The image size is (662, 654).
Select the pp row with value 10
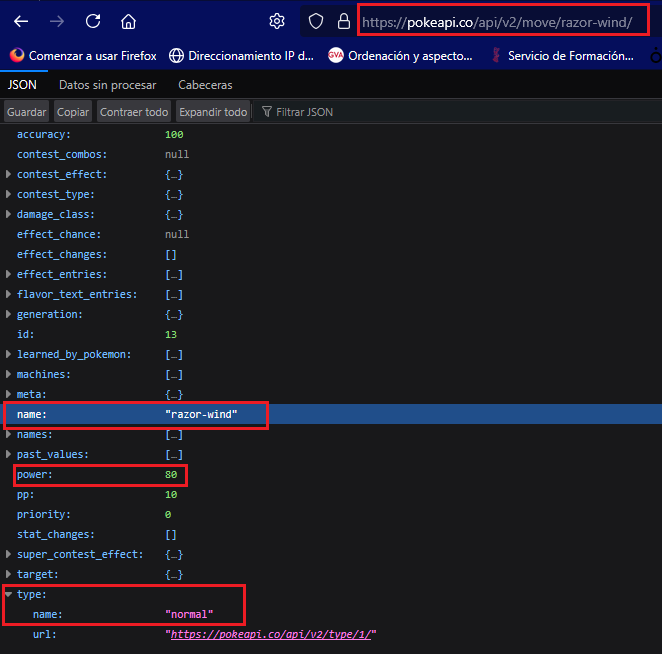331,494
